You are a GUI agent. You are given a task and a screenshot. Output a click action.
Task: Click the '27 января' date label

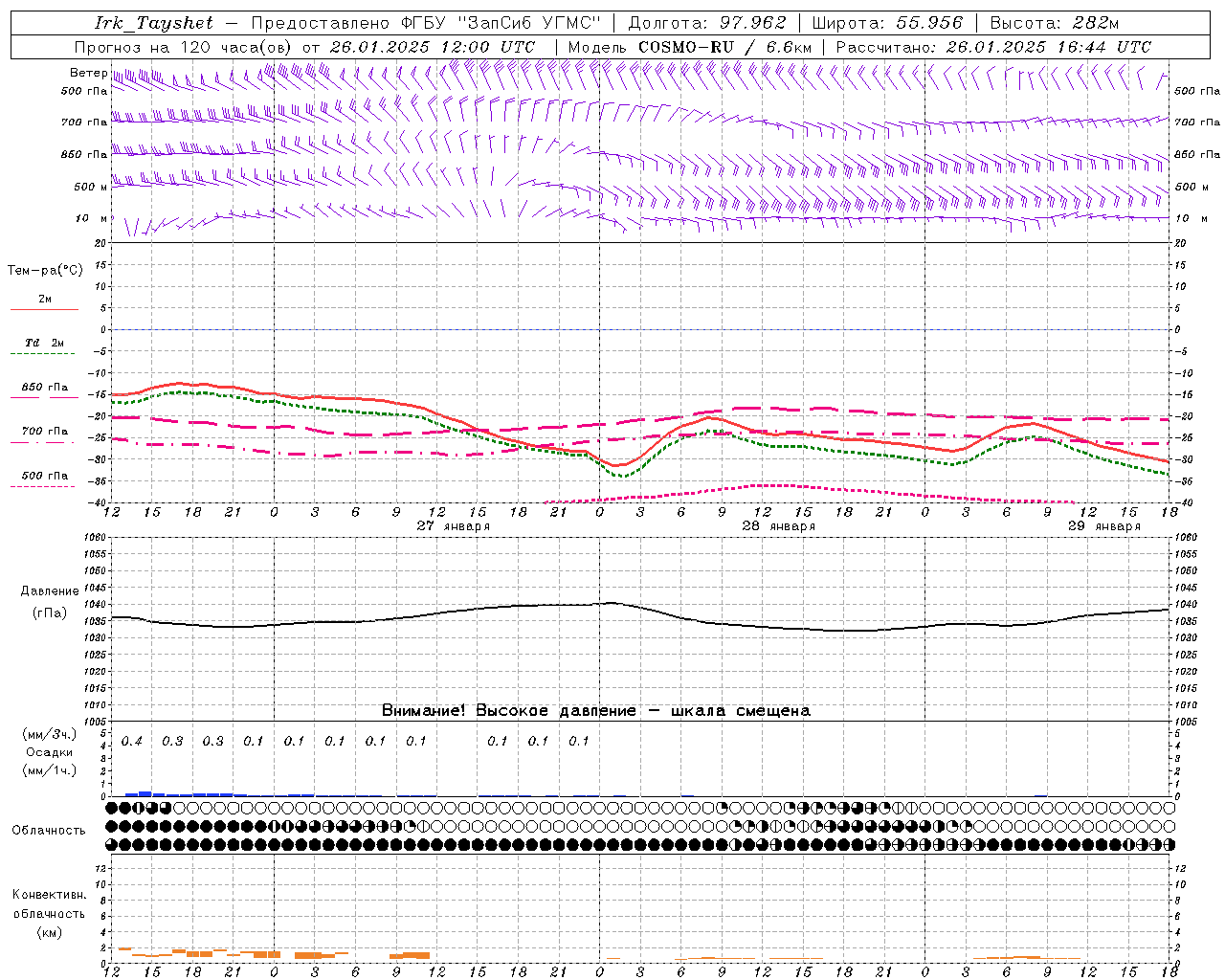[x=454, y=526]
